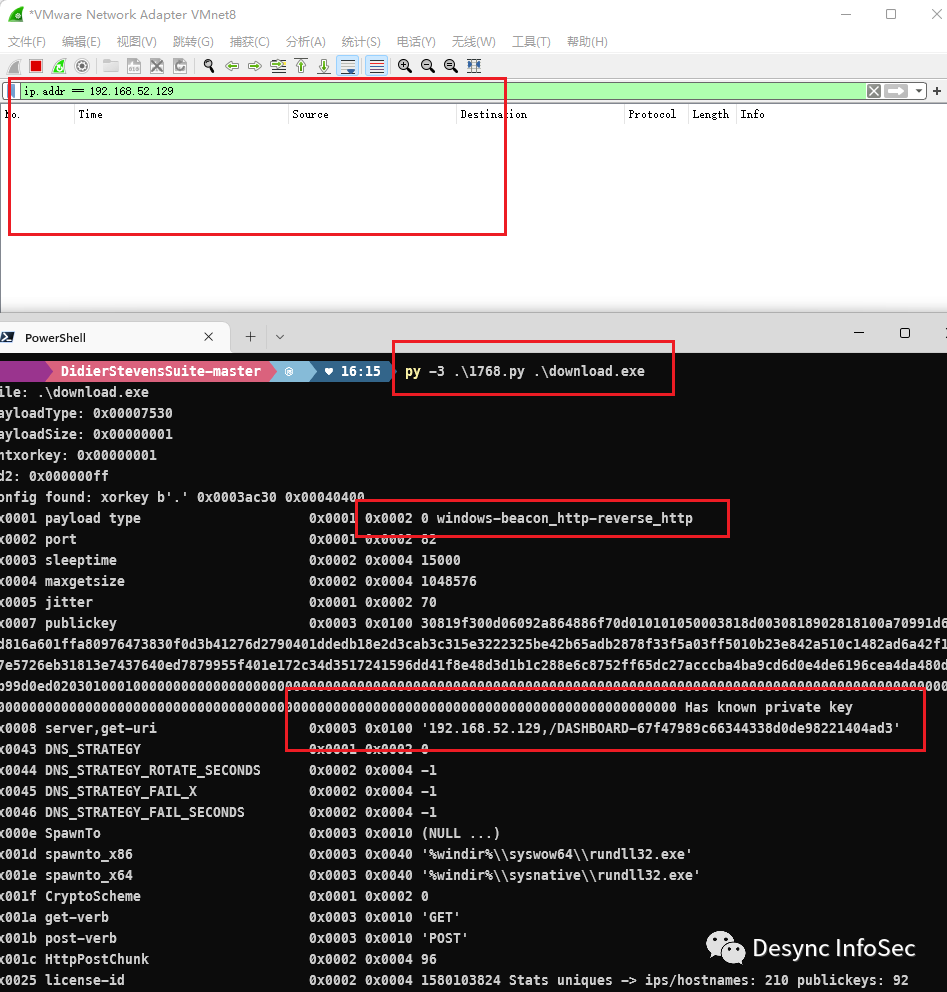Open the 分析(A) menu
This screenshot has height=992, width=947.
point(306,42)
